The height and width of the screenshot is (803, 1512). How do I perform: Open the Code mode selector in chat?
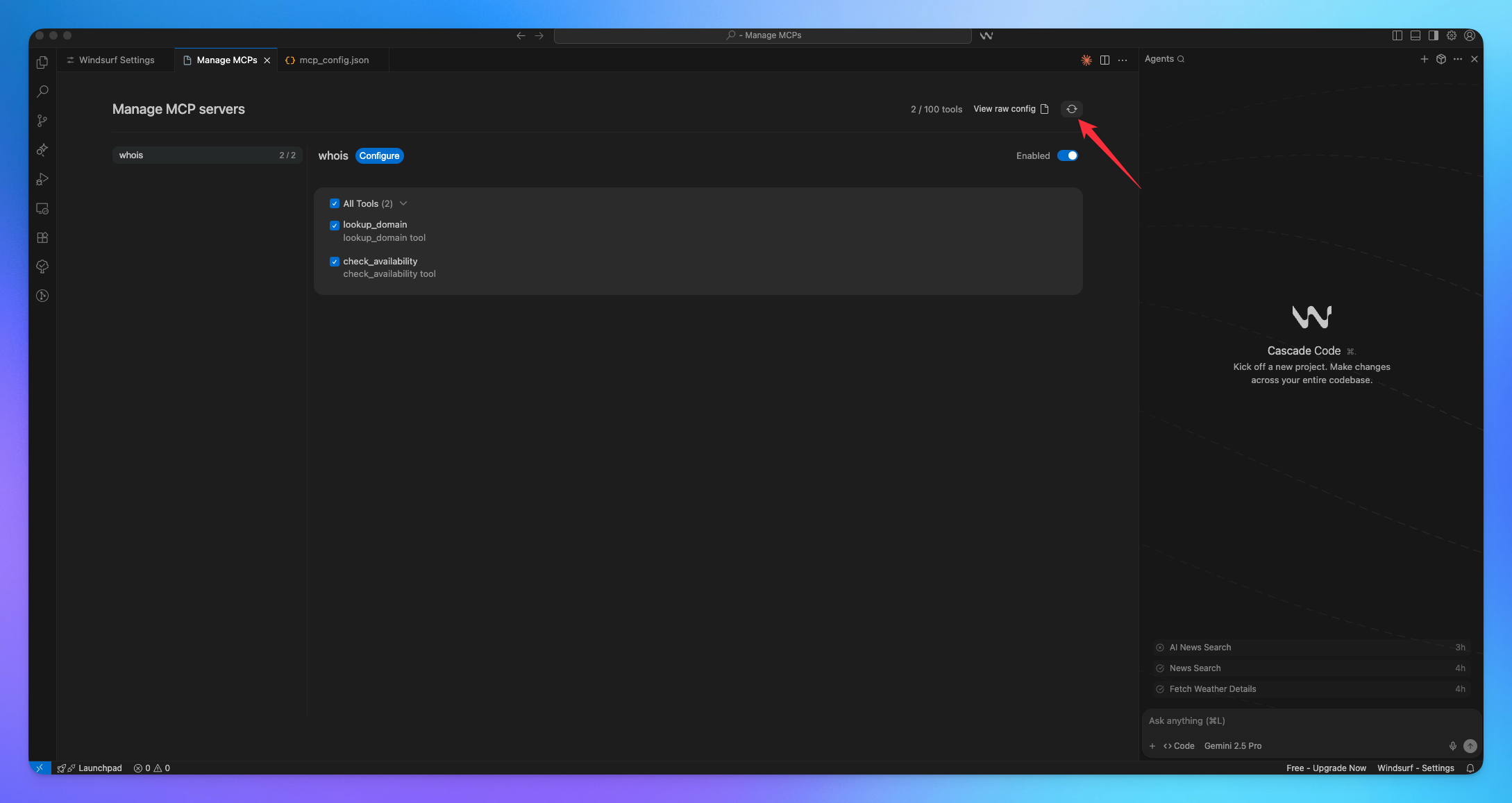click(x=1179, y=746)
